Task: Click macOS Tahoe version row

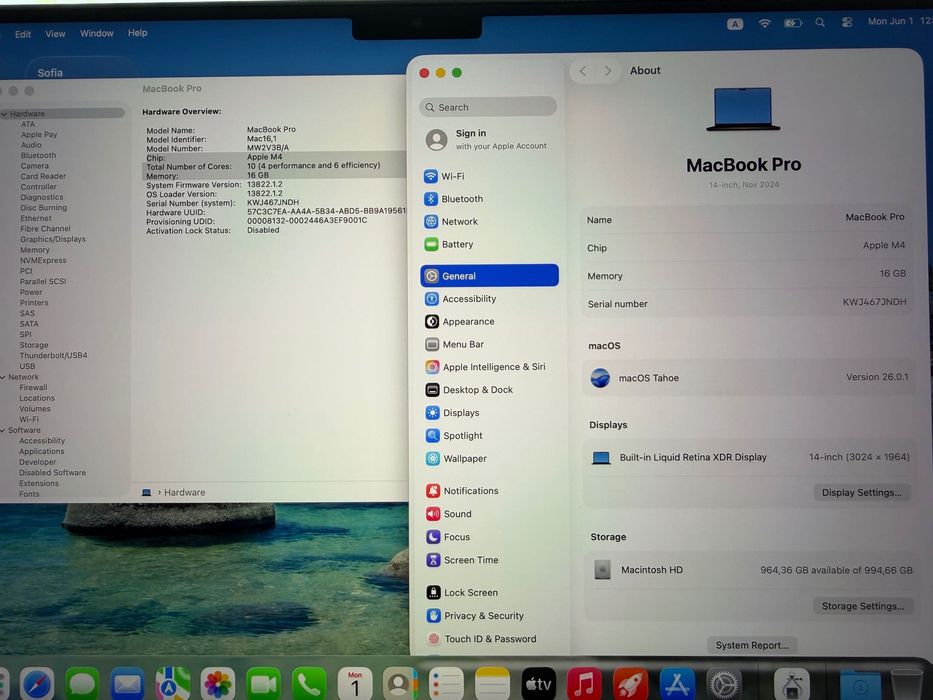Action: point(749,377)
